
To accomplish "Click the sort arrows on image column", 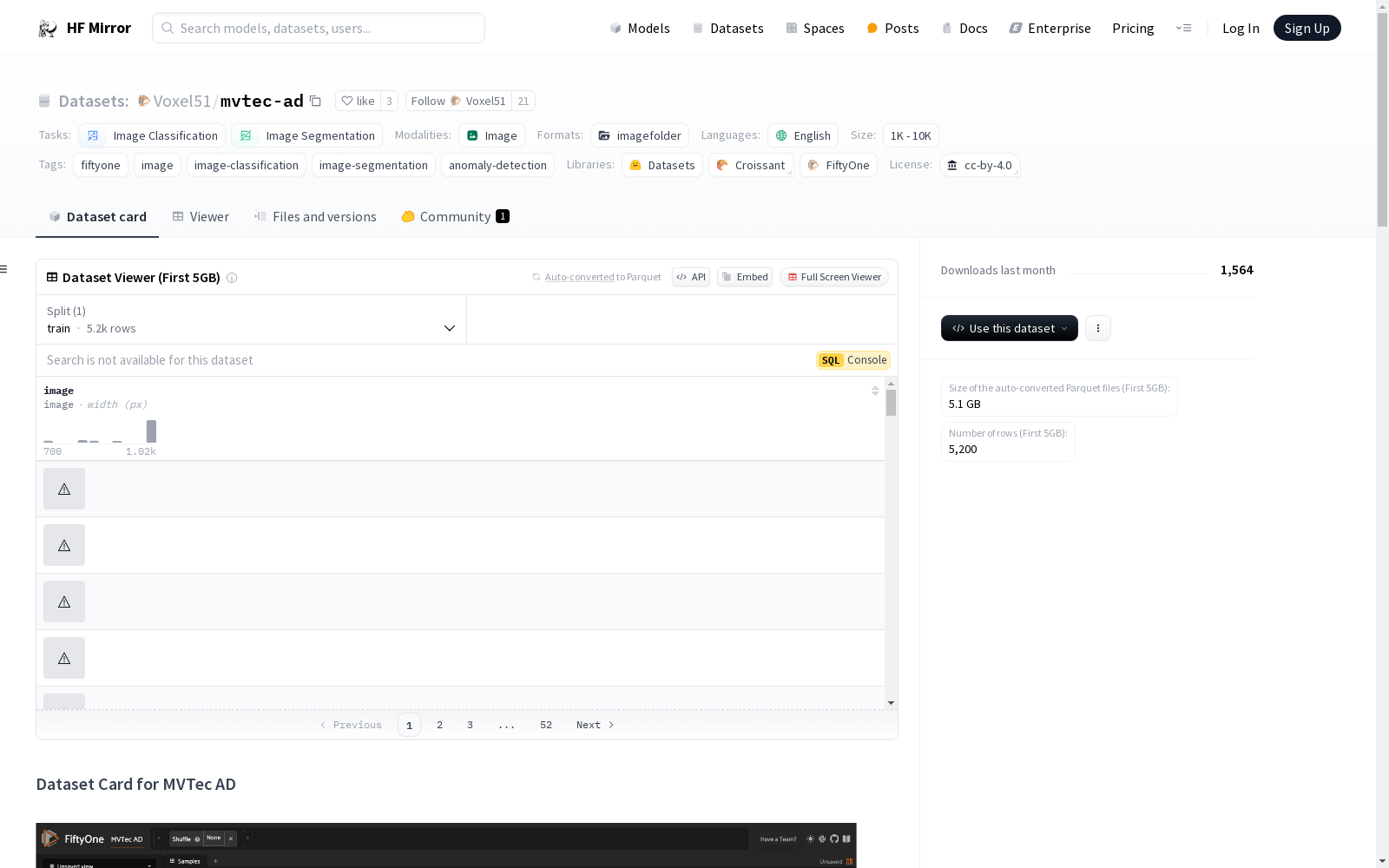I will tap(875, 391).
